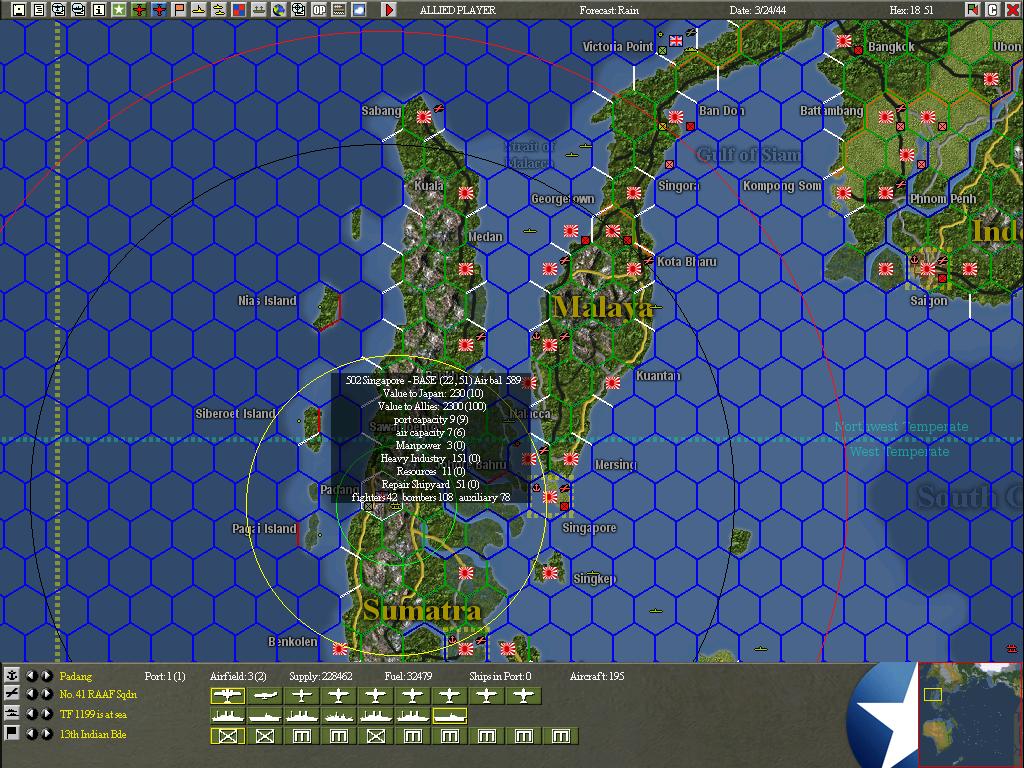Click the world minimap thumbnail

click(x=970, y=714)
